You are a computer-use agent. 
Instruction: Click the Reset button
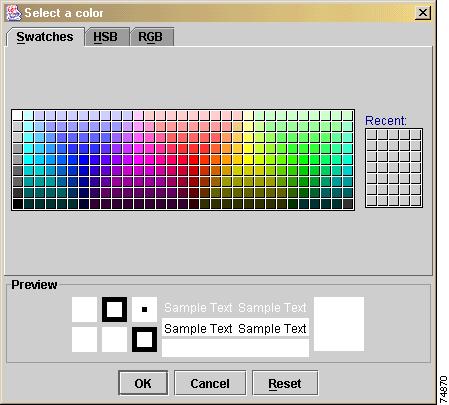point(285,383)
